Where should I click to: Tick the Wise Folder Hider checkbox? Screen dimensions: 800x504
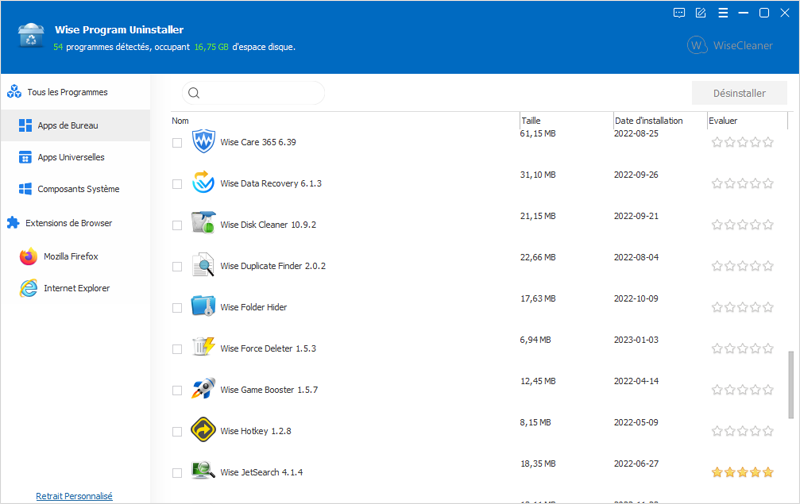pos(177,308)
